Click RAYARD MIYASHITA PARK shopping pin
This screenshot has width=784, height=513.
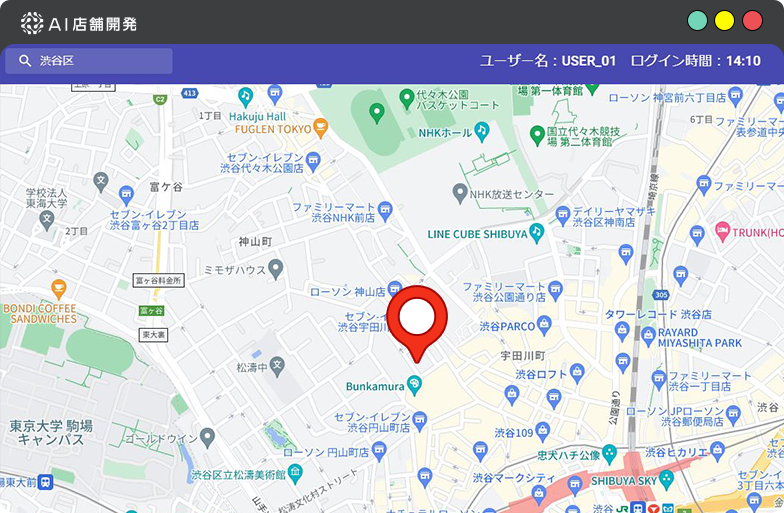click(x=648, y=336)
